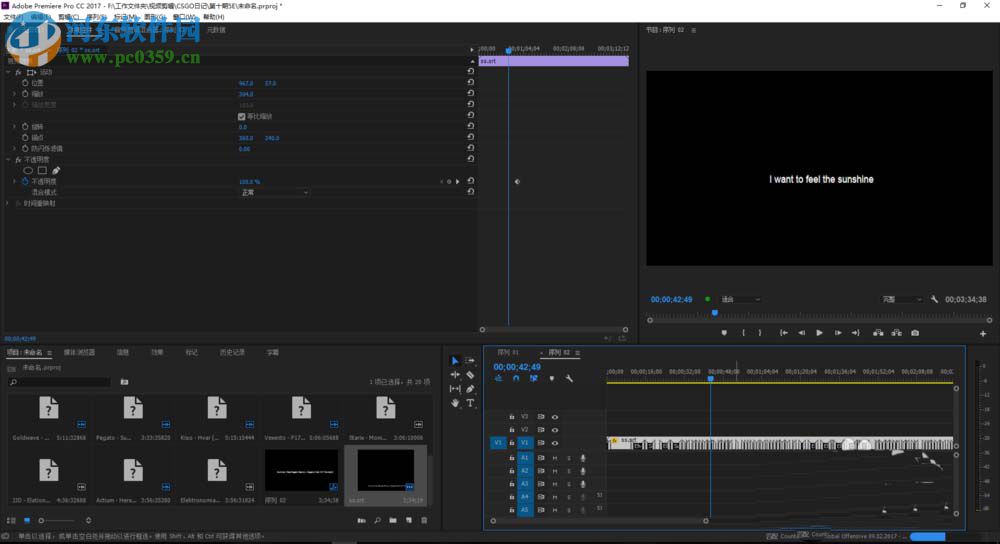This screenshot has height=544, width=1000.
Task: Open the program monitor zoom level dropdown
Action: click(740, 299)
